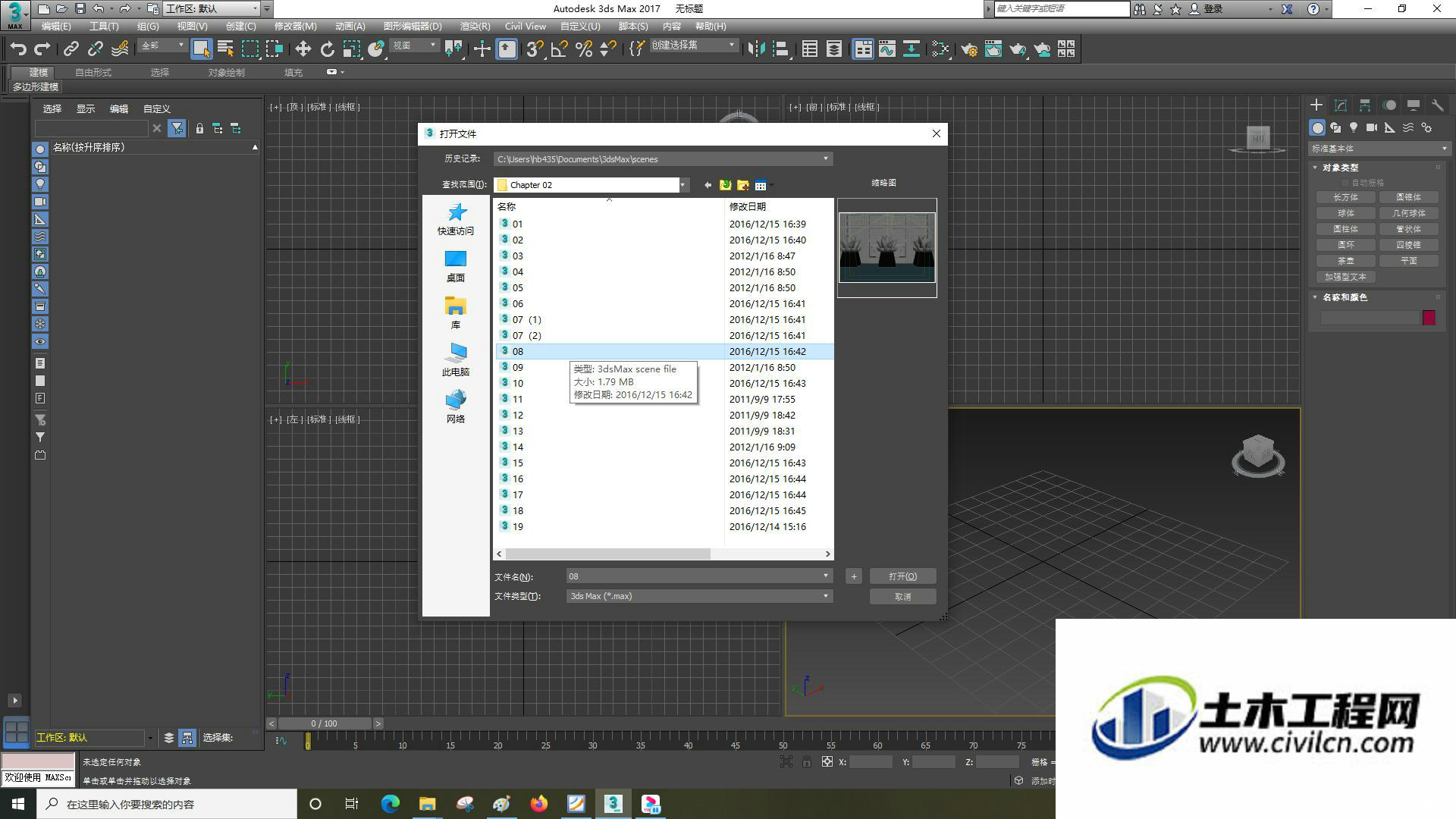Toggle Angle Snap in toolbar
Screen dimensions: 1456x819
[x=559, y=49]
